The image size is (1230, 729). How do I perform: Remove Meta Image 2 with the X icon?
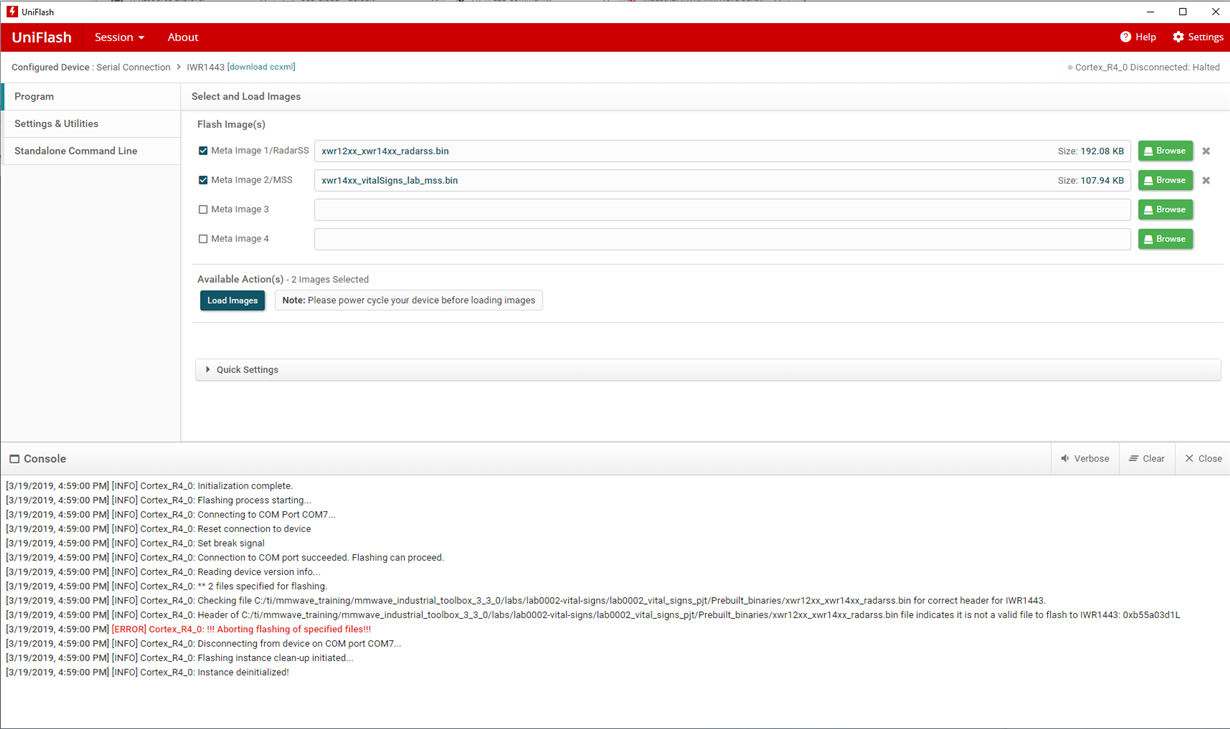coord(1206,181)
